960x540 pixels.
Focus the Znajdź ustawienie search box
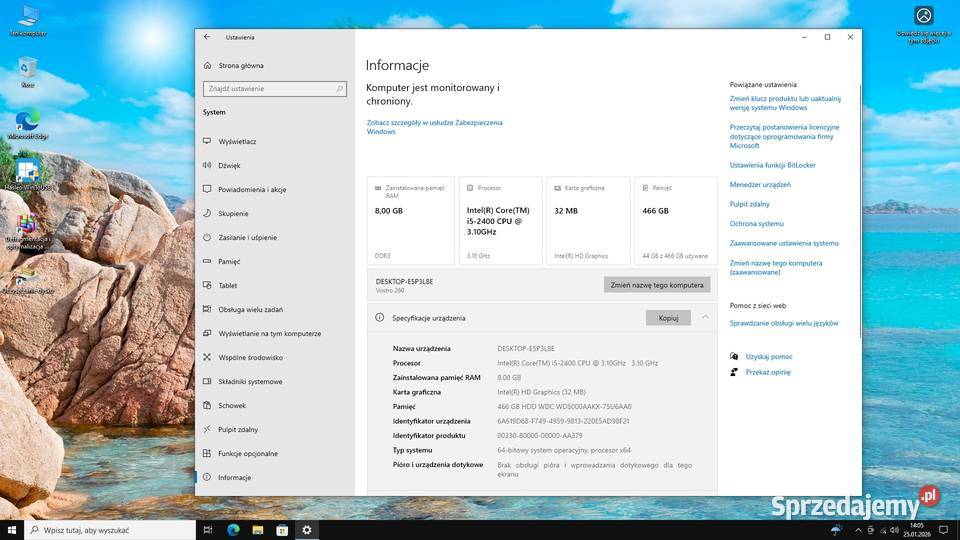[x=274, y=89]
